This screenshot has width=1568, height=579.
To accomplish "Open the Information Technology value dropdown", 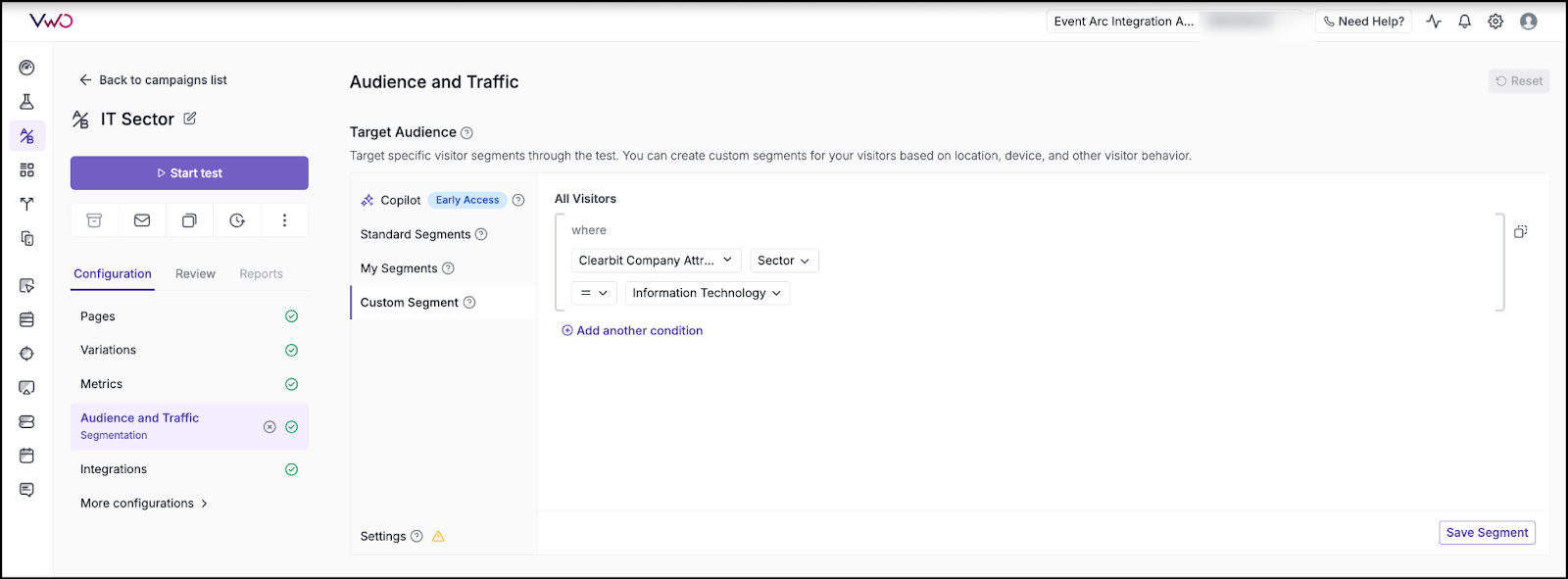I will coord(708,293).
